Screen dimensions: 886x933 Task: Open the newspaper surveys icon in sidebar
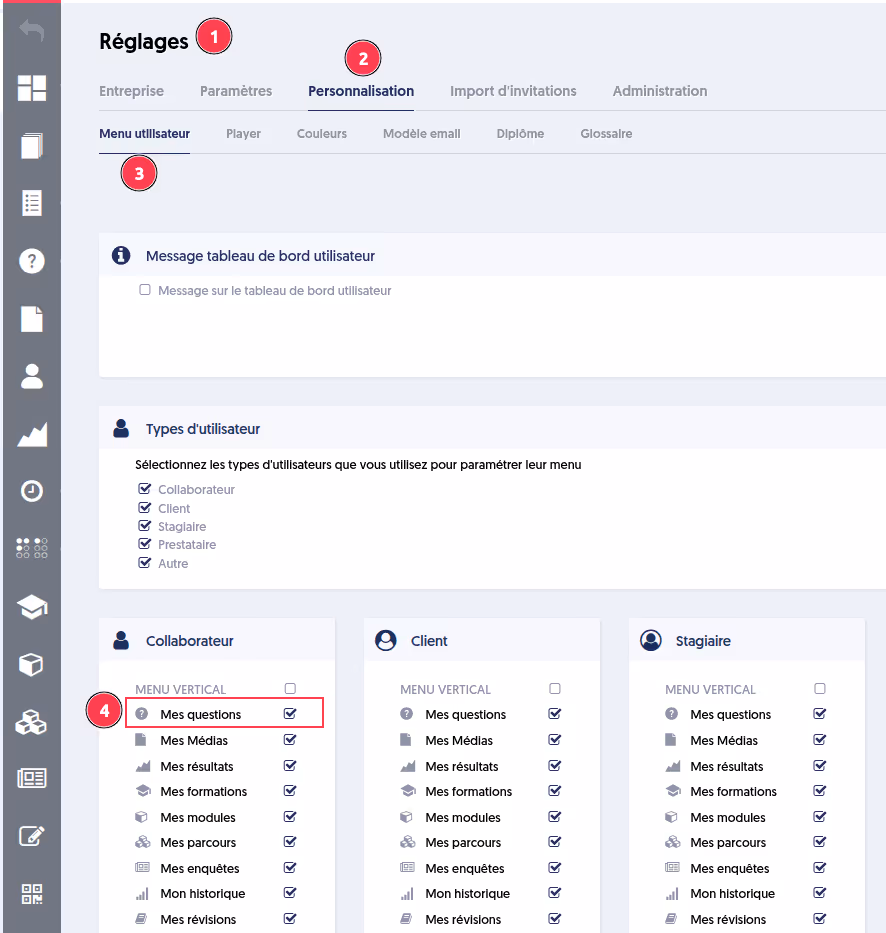tap(32, 778)
